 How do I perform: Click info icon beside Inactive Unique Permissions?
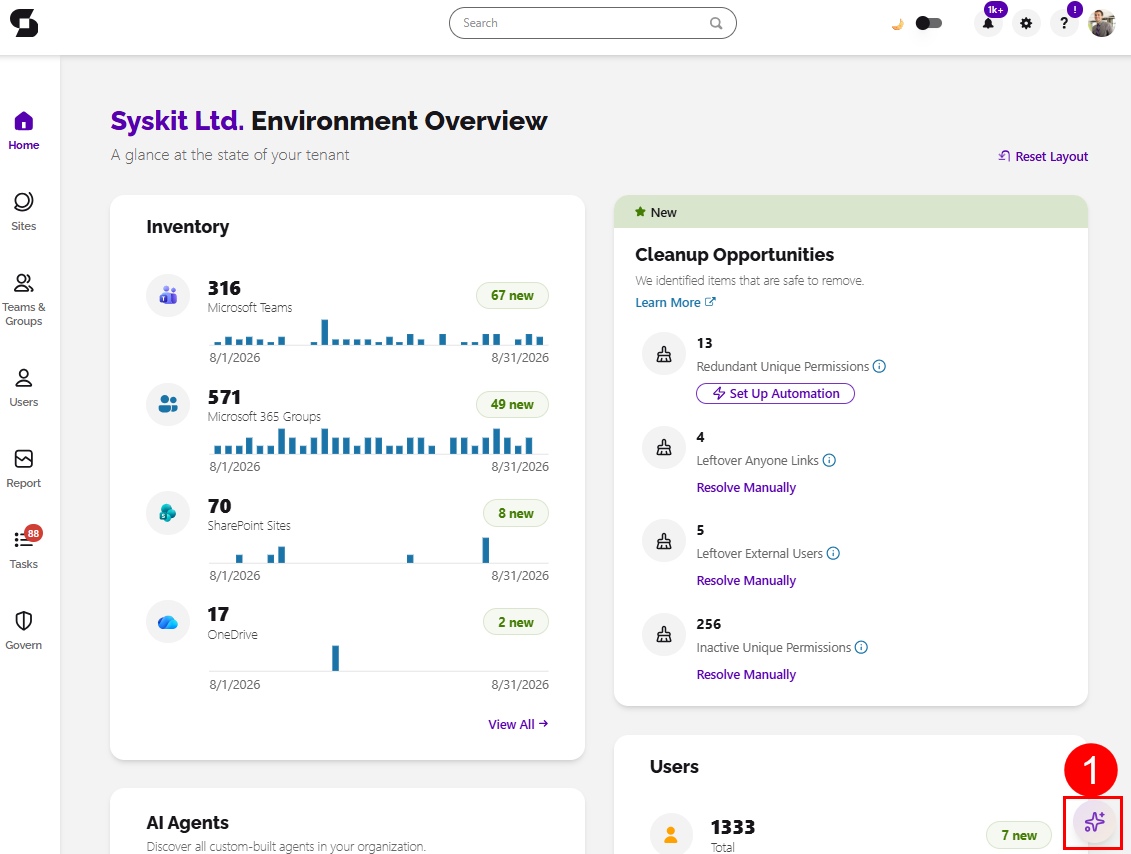[x=861, y=647]
